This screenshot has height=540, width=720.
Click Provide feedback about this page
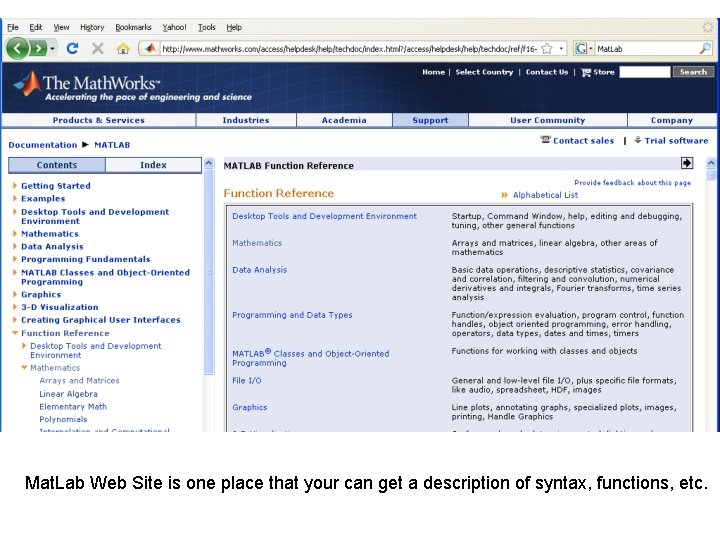[632, 183]
